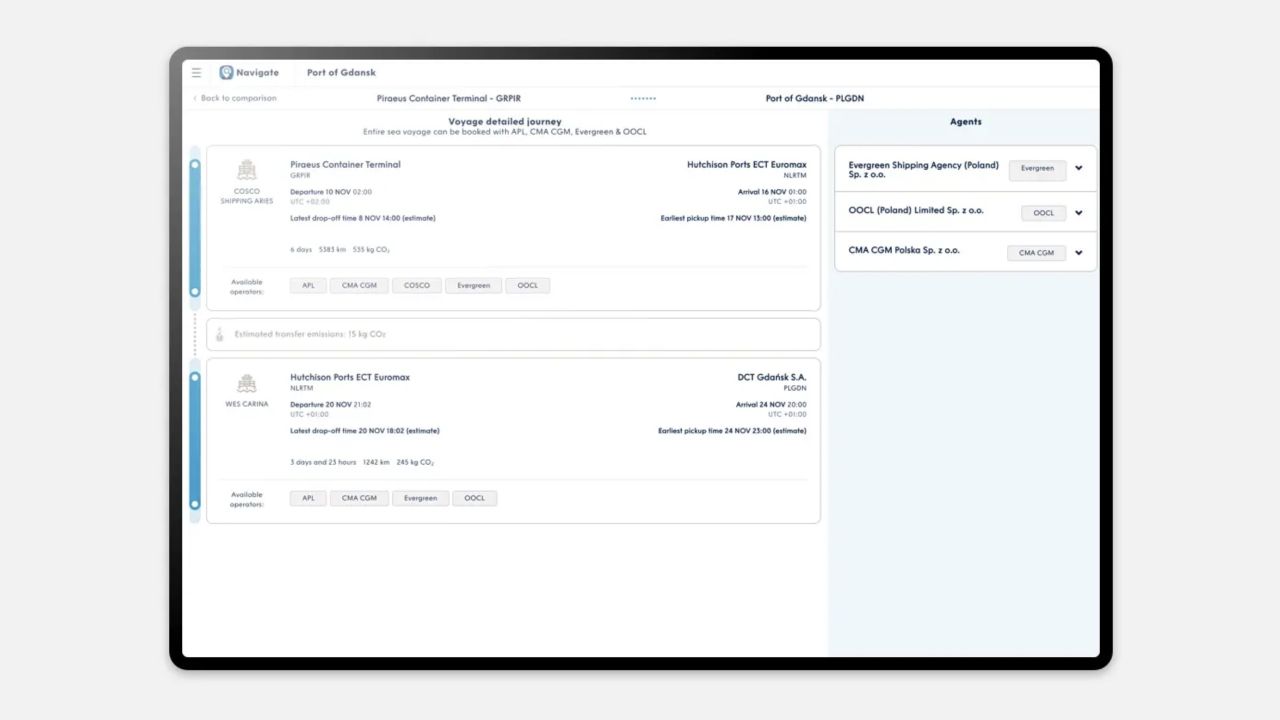This screenshot has height=720, width=1280.
Task: Click the first leg's top timeline marker
Action: [x=195, y=164]
